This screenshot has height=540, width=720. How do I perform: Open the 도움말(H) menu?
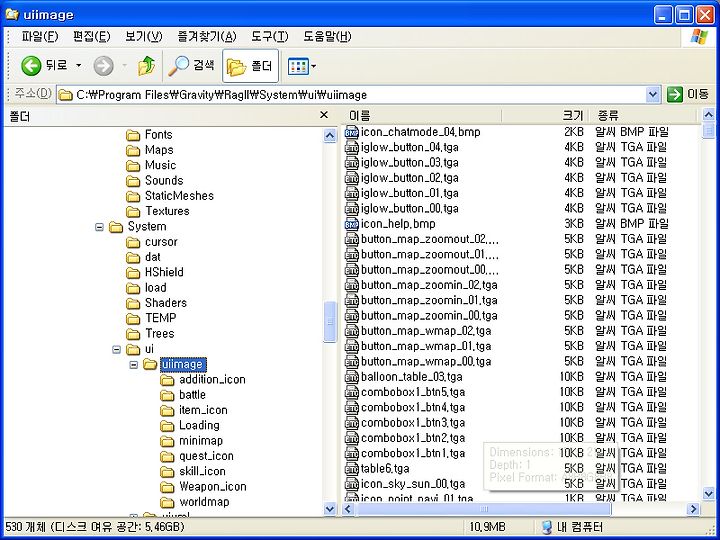pyautogui.click(x=327, y=37)
